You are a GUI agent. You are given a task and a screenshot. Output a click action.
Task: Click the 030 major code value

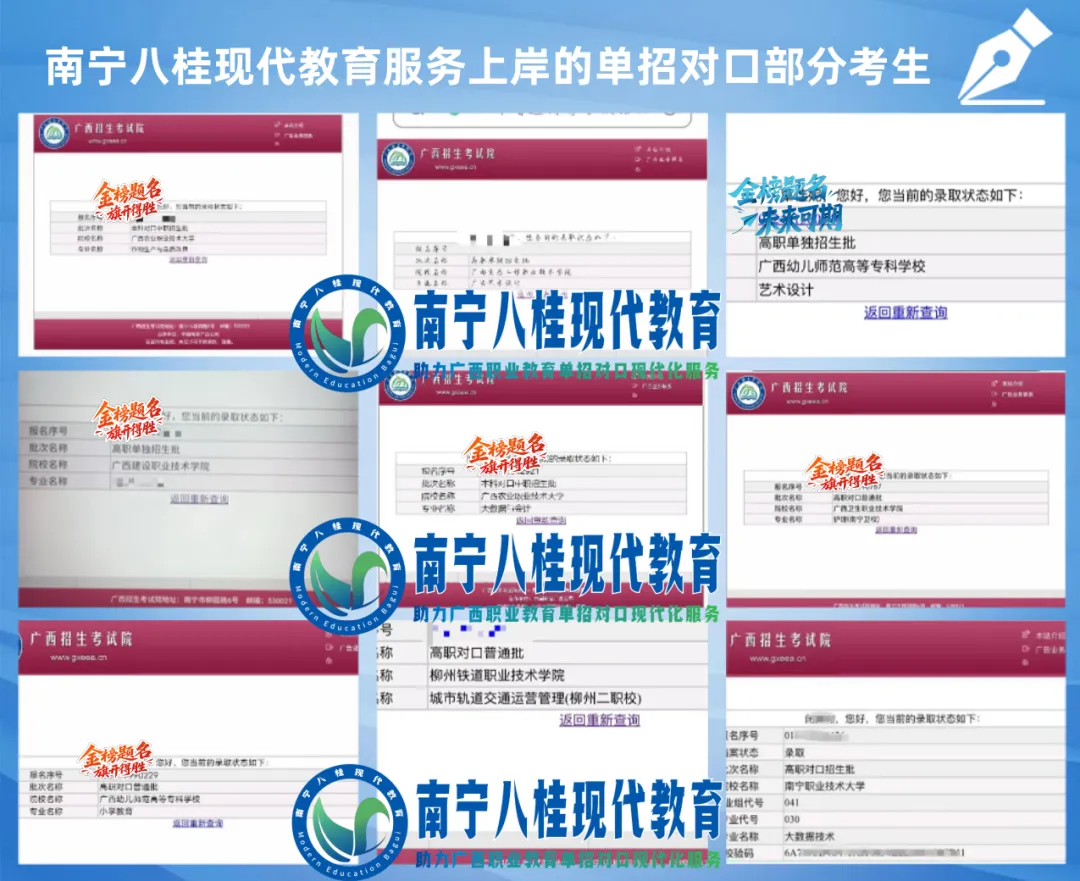(x=792, y=820)
